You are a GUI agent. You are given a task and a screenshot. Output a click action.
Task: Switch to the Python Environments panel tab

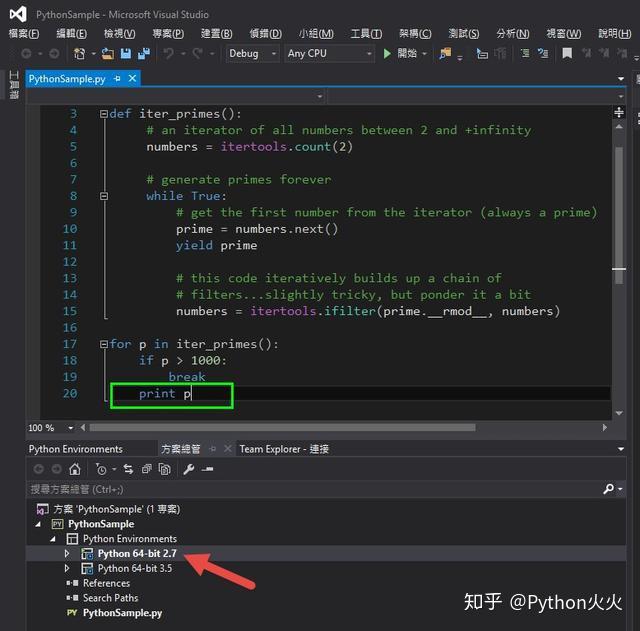(x=76, y=449)
